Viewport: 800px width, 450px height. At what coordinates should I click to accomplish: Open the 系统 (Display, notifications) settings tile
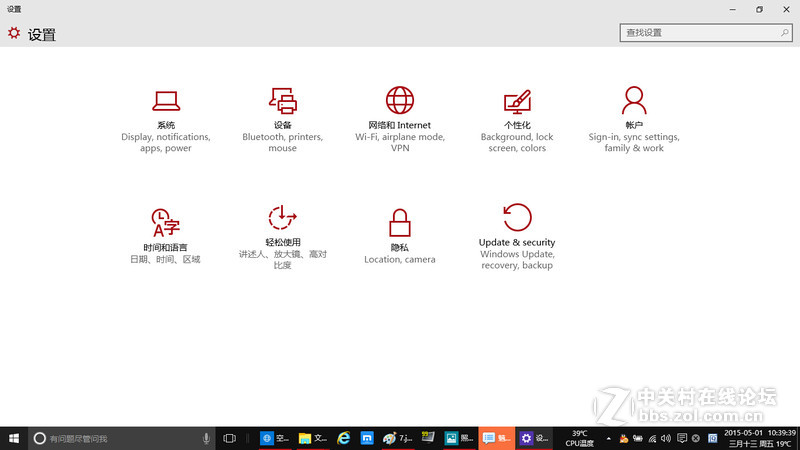click(166, 120)
